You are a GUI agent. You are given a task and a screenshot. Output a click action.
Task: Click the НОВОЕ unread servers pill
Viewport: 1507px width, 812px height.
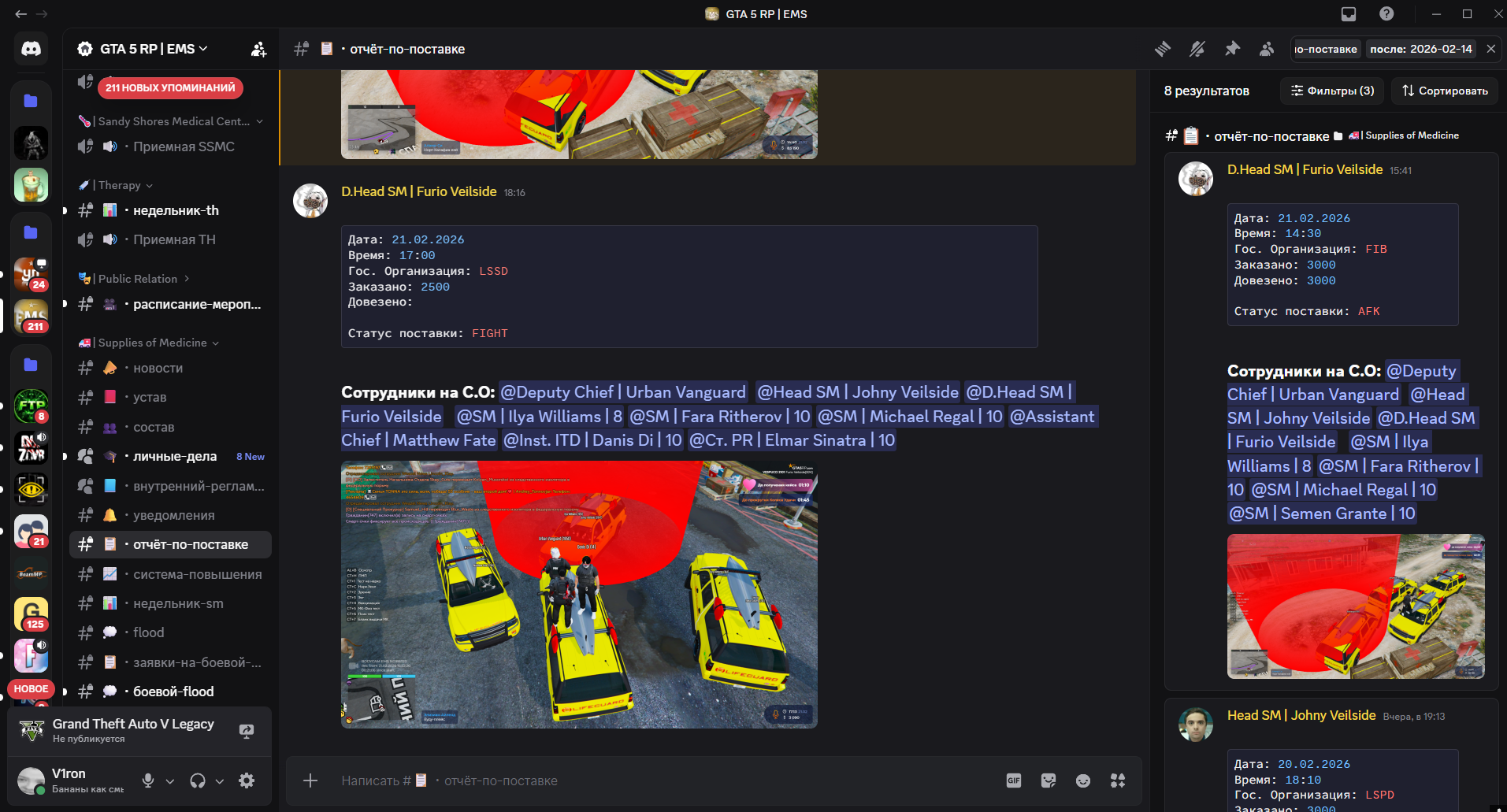[31, 689]
